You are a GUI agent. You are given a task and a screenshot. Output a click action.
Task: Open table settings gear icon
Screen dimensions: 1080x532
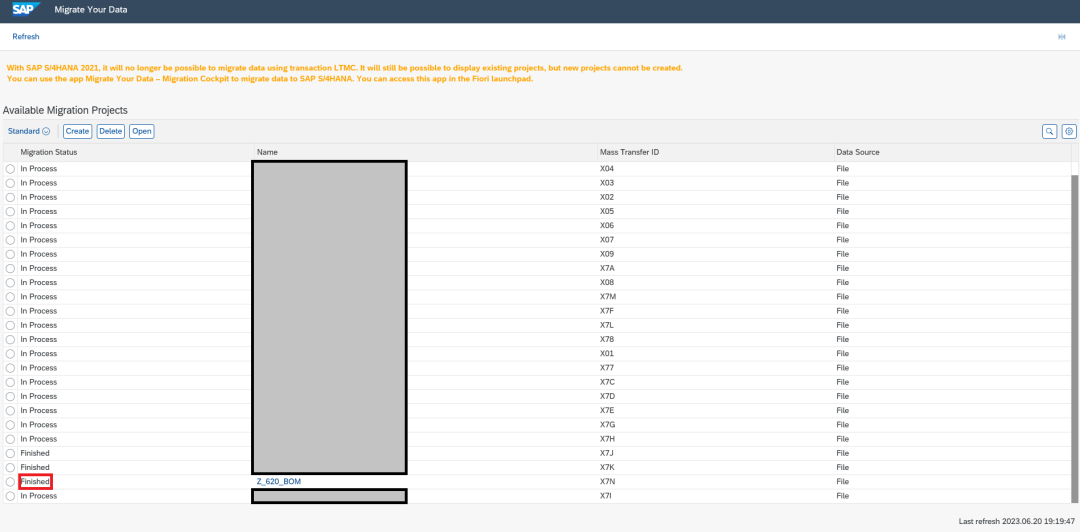[1069, 131]
